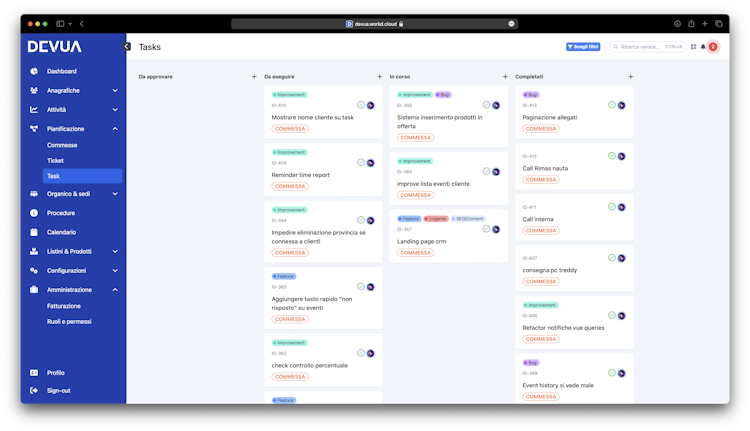The image size is (750, 431).
Task: Go back with browser back arrow
Action: pos(82,23)
